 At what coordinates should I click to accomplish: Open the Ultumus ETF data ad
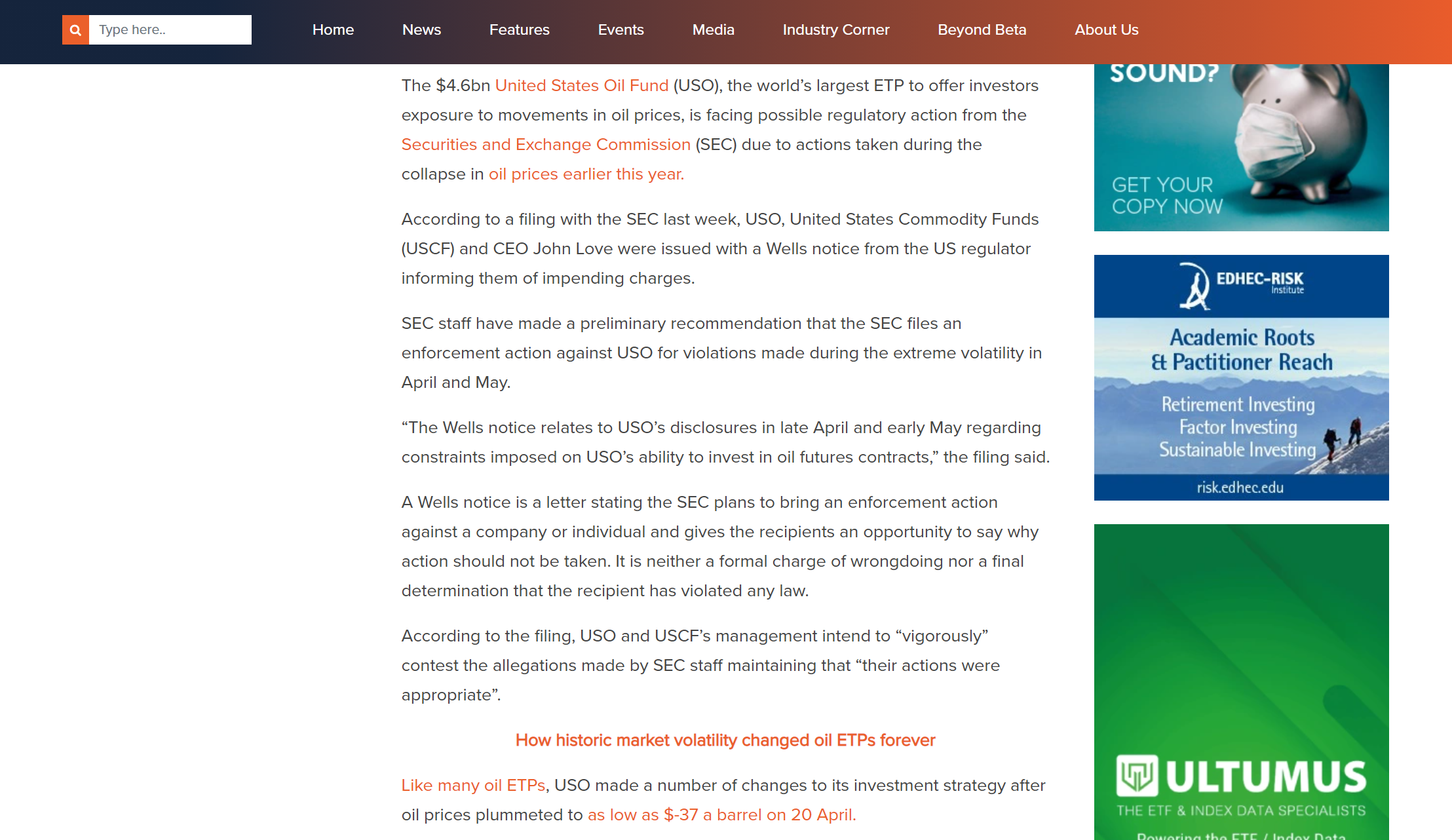click(x=1241, y=682)
